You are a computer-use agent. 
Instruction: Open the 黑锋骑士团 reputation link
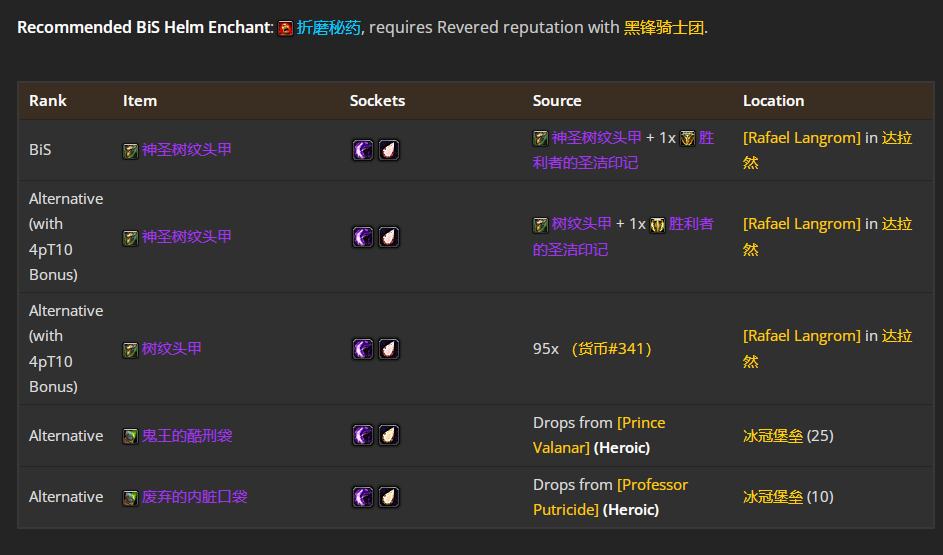point(664,28)
